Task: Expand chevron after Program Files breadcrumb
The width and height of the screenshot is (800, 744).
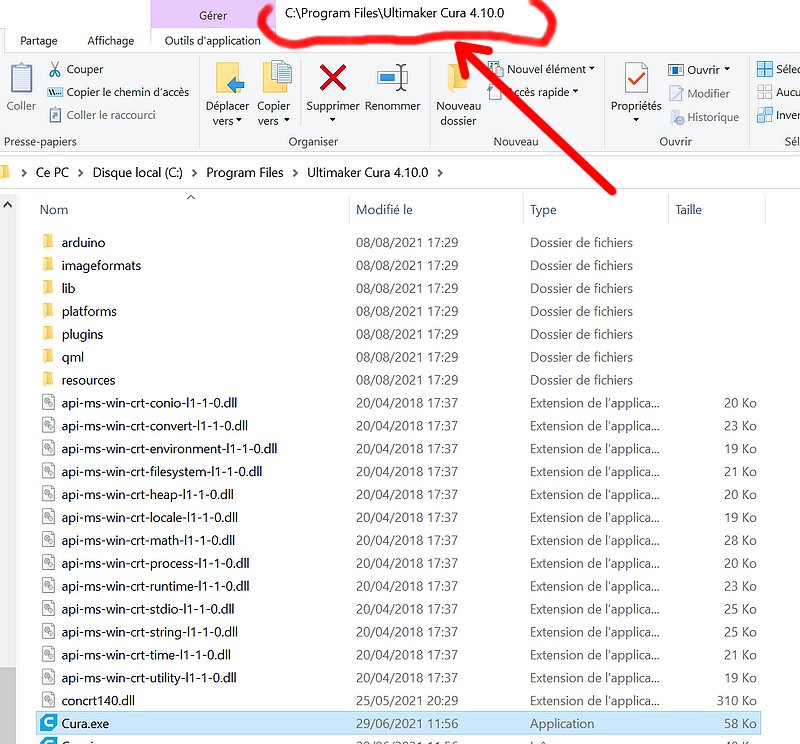Action: pyautogui.click(x=295, y=173)
